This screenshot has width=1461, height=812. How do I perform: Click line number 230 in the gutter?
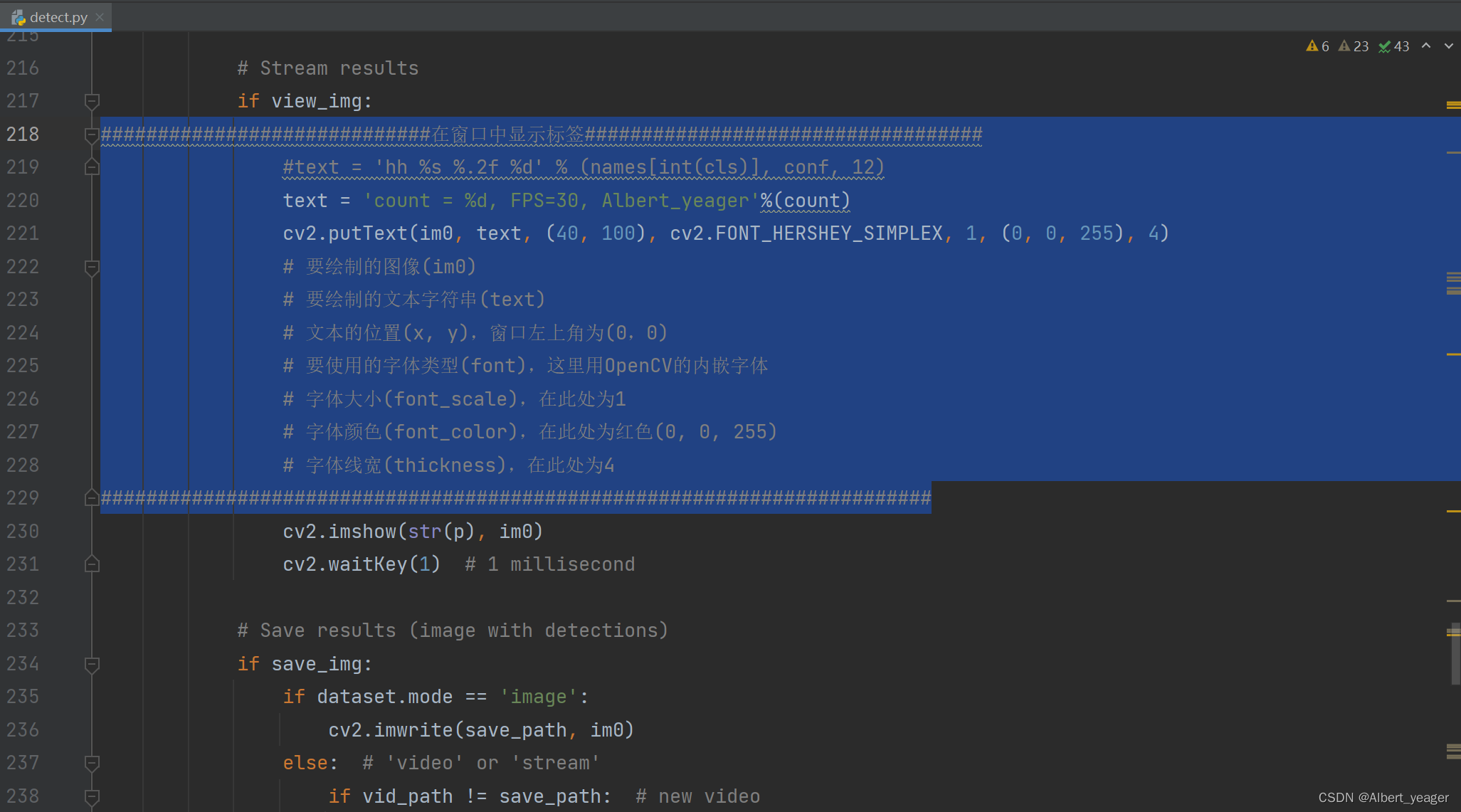tap(23, 532)
